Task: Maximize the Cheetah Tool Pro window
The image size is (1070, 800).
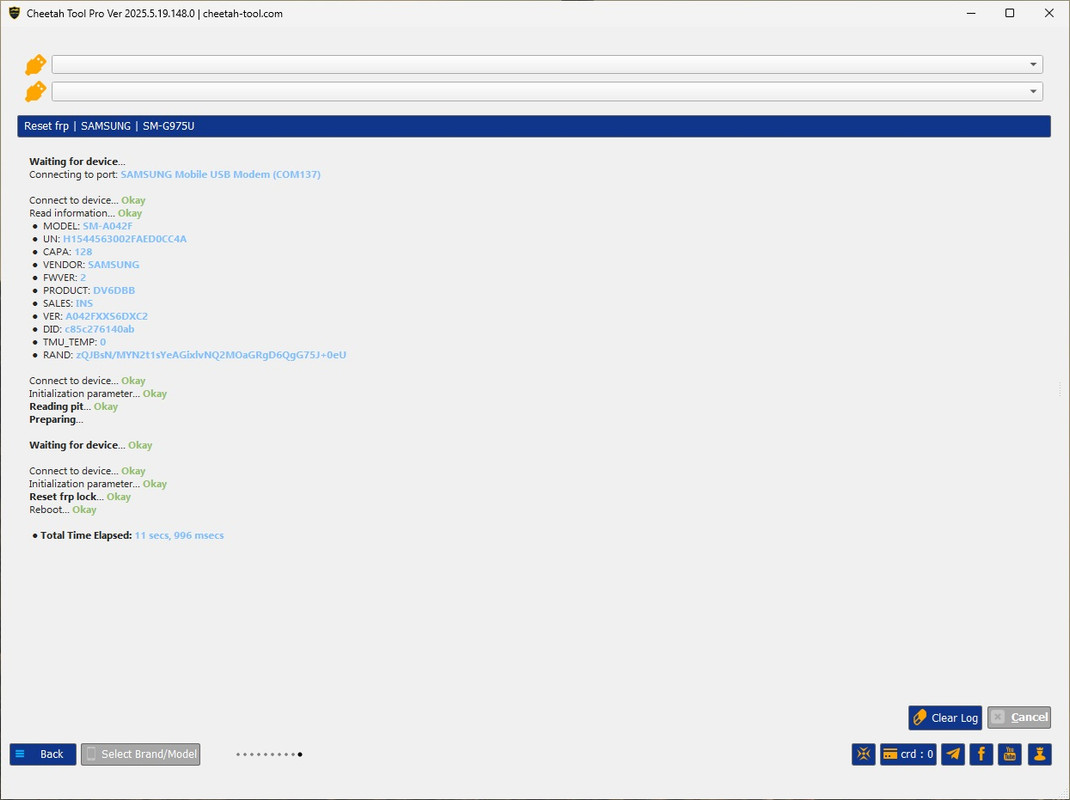Action: coord(1010,13)
